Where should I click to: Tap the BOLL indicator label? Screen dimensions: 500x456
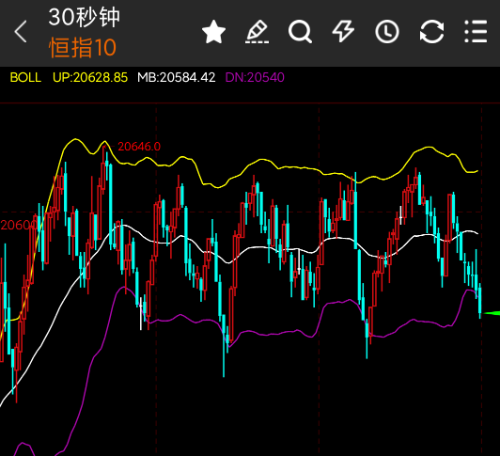(x=25, y=78)
